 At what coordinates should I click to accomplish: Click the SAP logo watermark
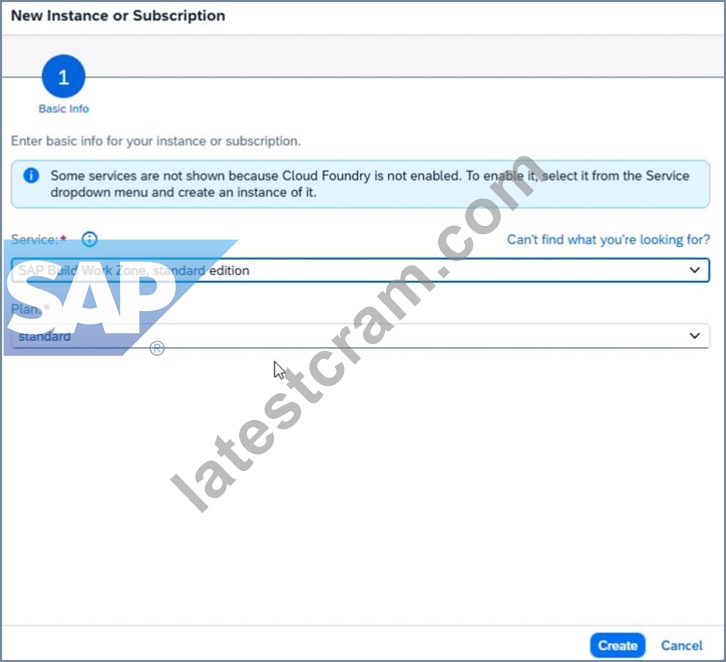(120, 298)
